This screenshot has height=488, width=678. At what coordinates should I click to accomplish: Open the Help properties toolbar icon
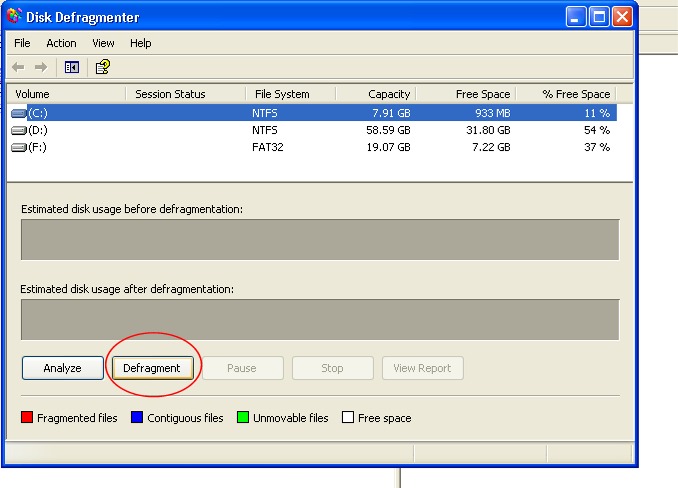pos(103,67)
